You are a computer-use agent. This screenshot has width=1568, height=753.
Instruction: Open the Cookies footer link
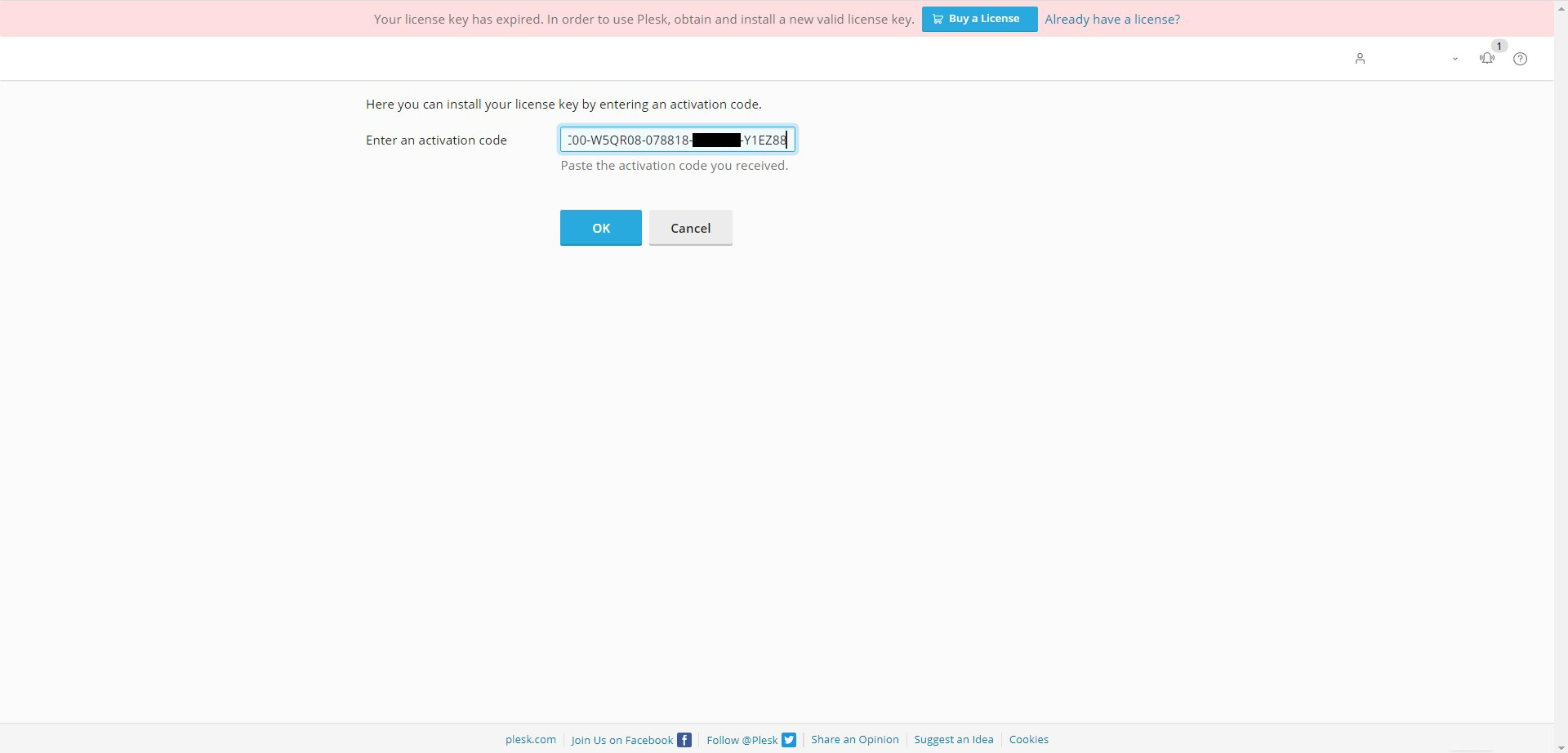[1028, 740]
